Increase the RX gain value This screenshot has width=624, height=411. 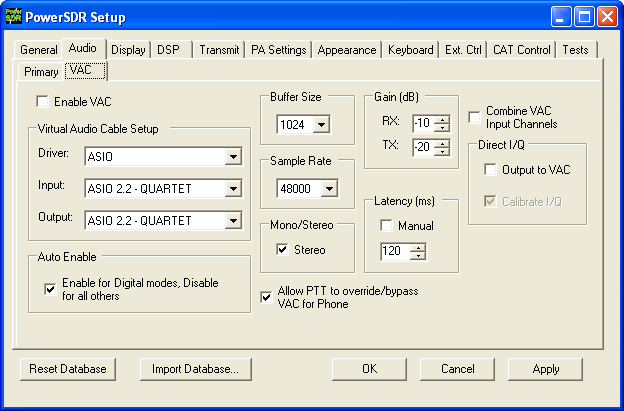[x=443, y=118]
